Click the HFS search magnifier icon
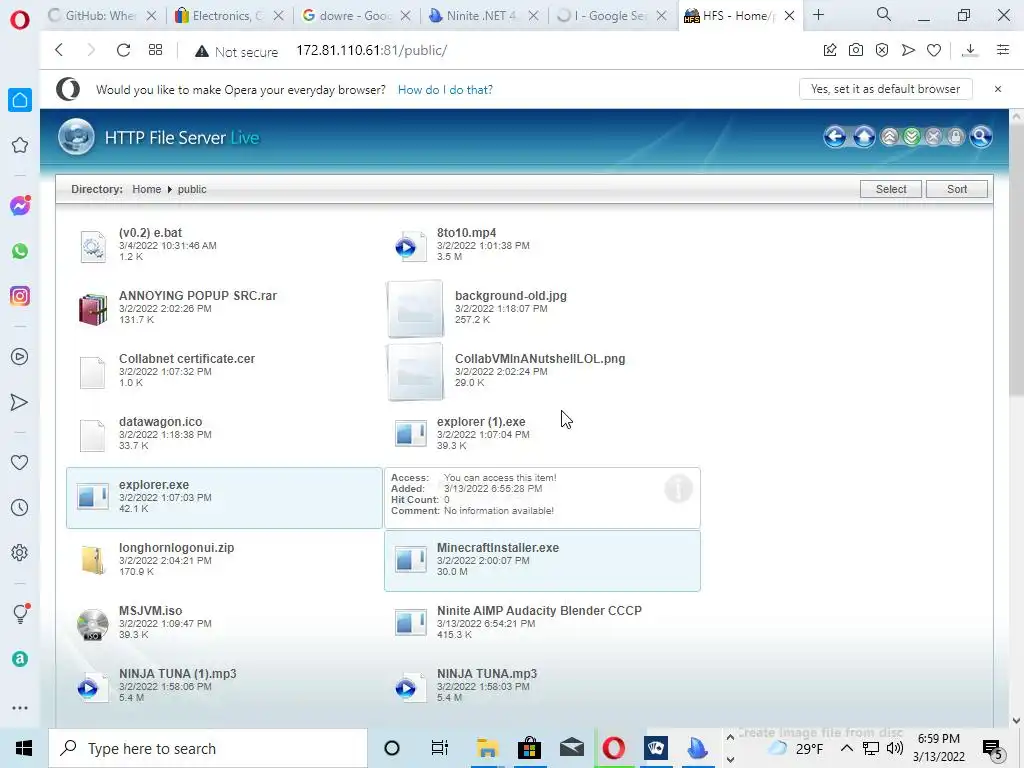Screen dimensions: 1024x768 (x=980, y=137)
